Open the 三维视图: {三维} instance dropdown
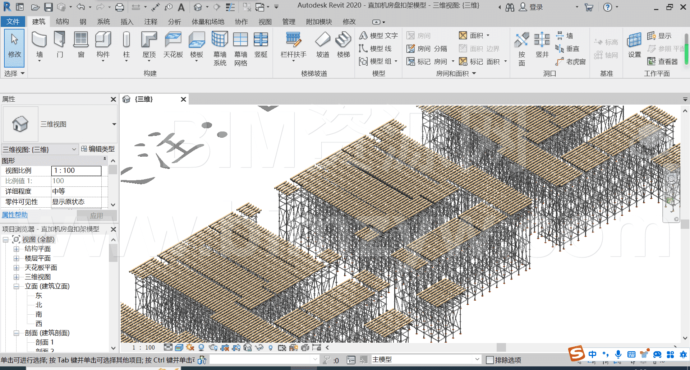 [x=40, y=150]
